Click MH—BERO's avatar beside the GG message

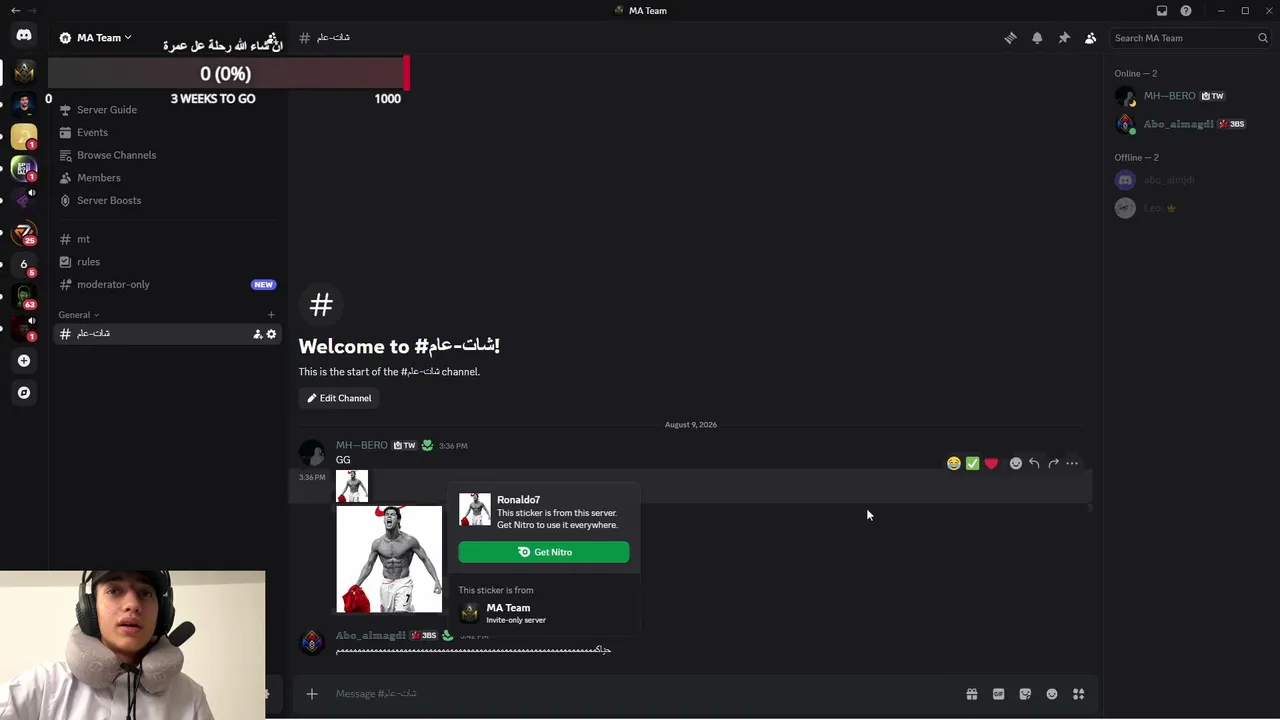click(x=312, y=452)
